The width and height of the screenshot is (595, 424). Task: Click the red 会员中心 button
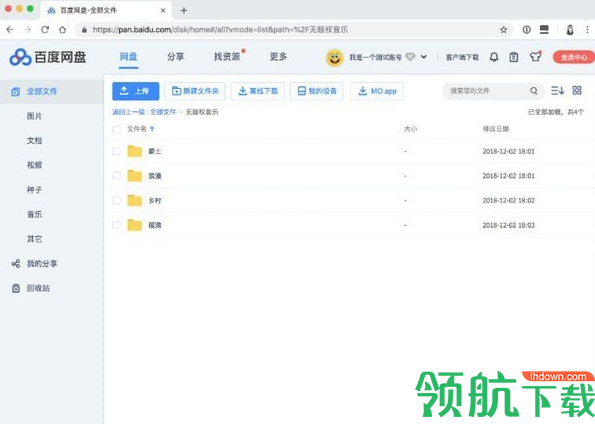(x=574, y=57)
